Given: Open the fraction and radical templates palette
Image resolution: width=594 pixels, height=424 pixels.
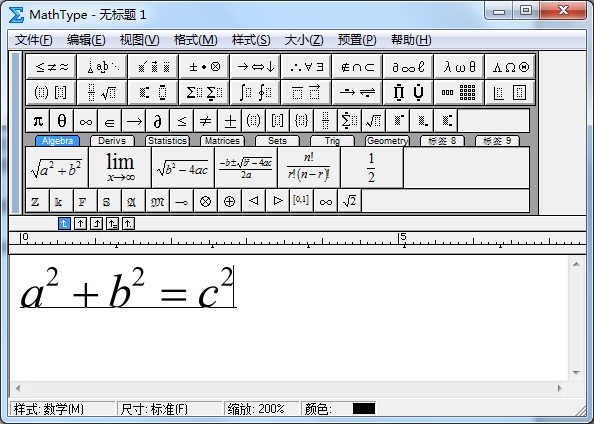Looking at the screenshot, I should click(102, 92).
